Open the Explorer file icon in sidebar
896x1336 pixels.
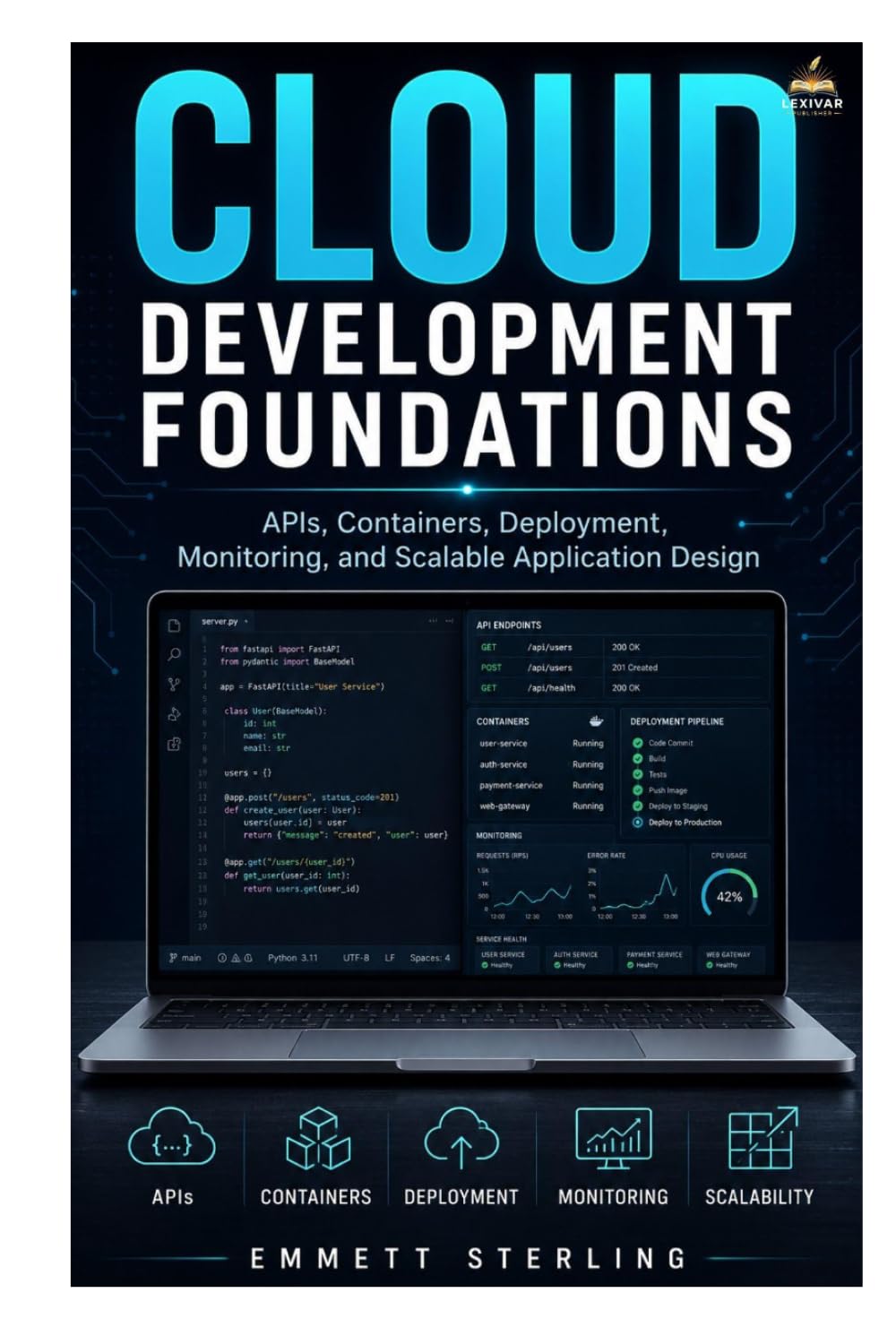tap(174, 625)
